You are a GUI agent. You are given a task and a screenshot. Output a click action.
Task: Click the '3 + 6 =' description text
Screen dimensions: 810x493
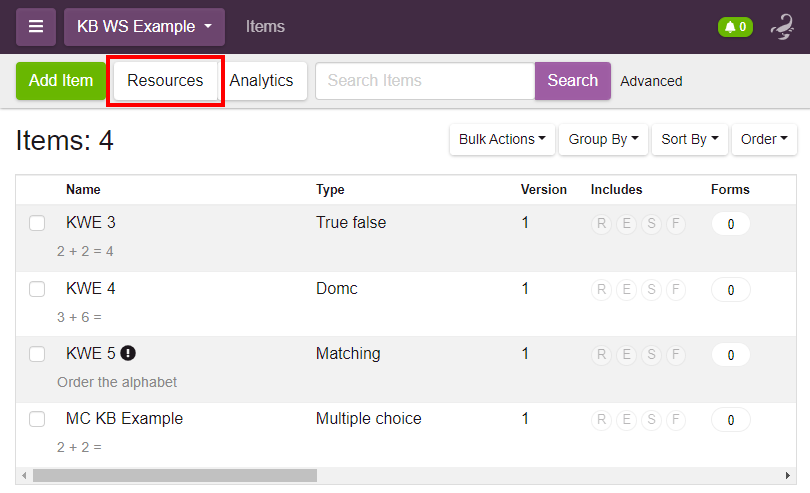point(79,317)
